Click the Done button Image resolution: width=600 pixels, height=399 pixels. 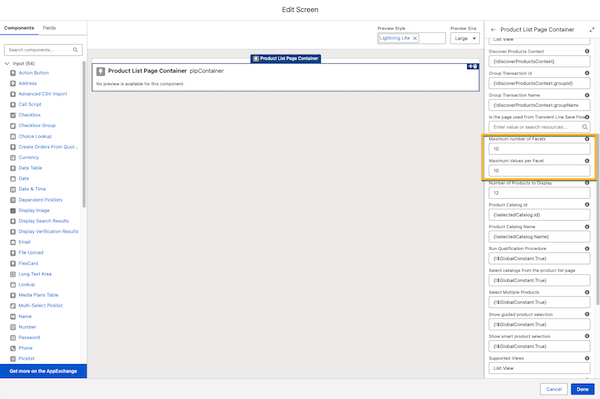[582, 389]
